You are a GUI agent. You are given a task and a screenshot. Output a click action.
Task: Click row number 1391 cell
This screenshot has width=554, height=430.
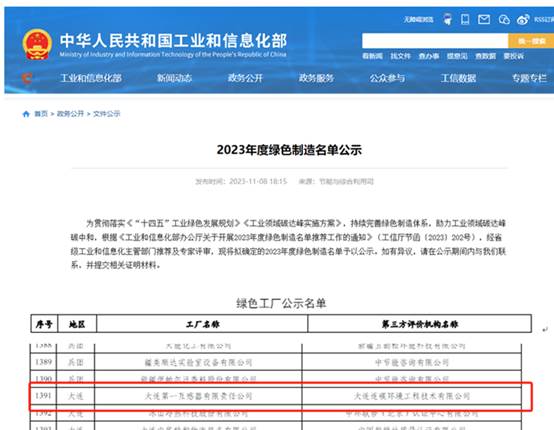(44, 396)
